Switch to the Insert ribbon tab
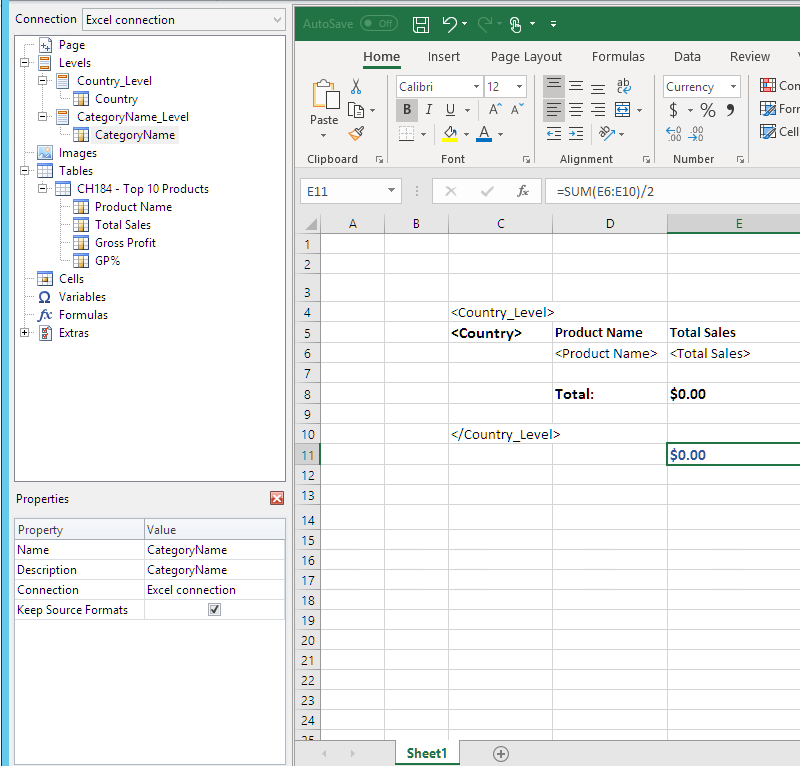800x766 pixels. click(x=444, y=57)
